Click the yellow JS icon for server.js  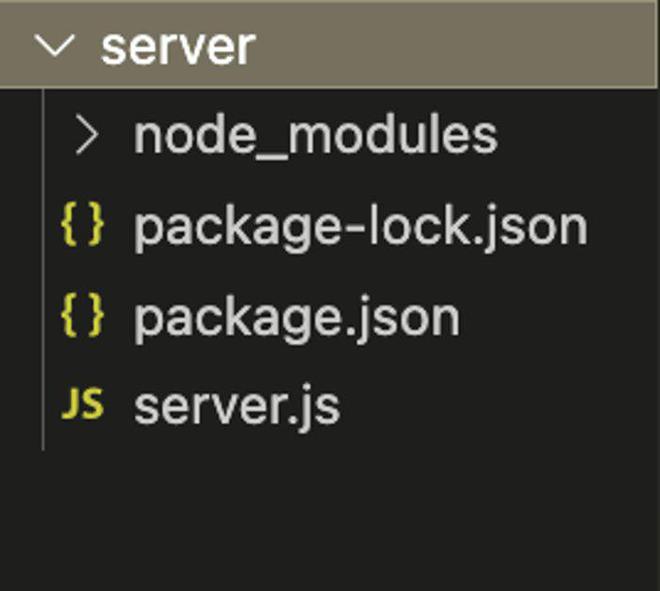click(82, 405)
